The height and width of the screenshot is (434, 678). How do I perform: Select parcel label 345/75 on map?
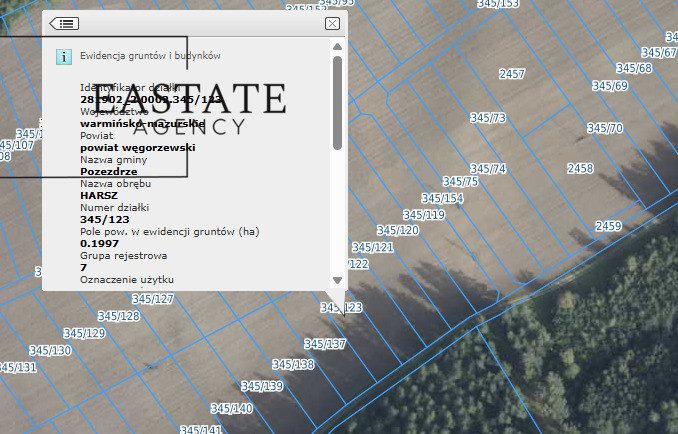click(x=461, y=182)
